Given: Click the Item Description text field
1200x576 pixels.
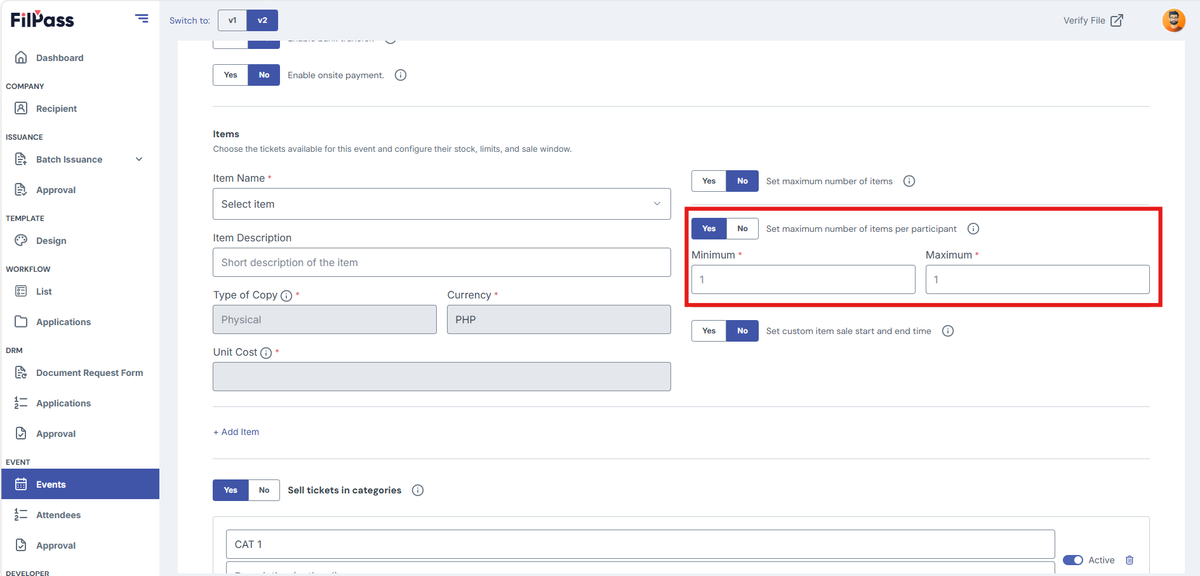Looking at the screenshot, I should pyautogui.click(x=442, y=263).
